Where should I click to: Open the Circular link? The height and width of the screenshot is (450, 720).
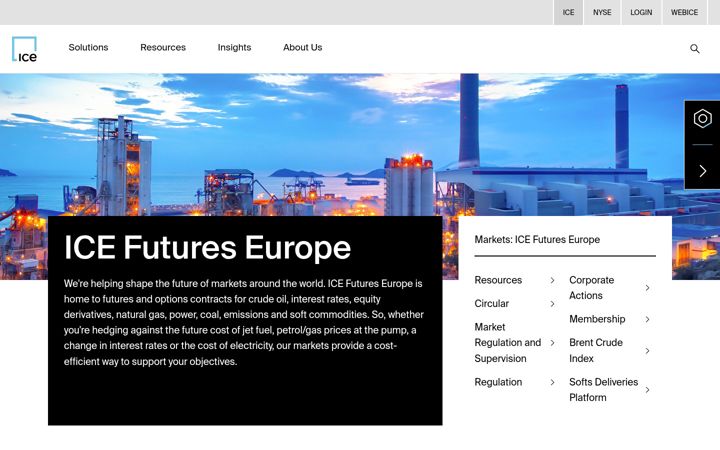point(491,304)
